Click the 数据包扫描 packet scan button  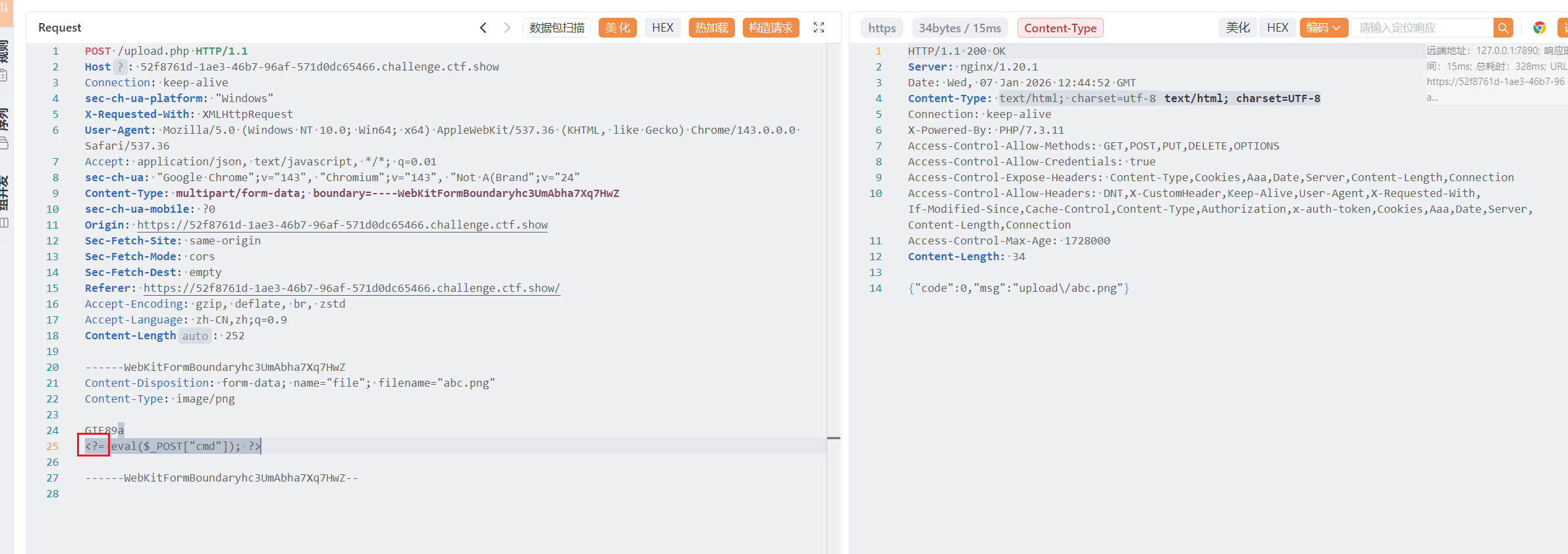coord(556,28)
